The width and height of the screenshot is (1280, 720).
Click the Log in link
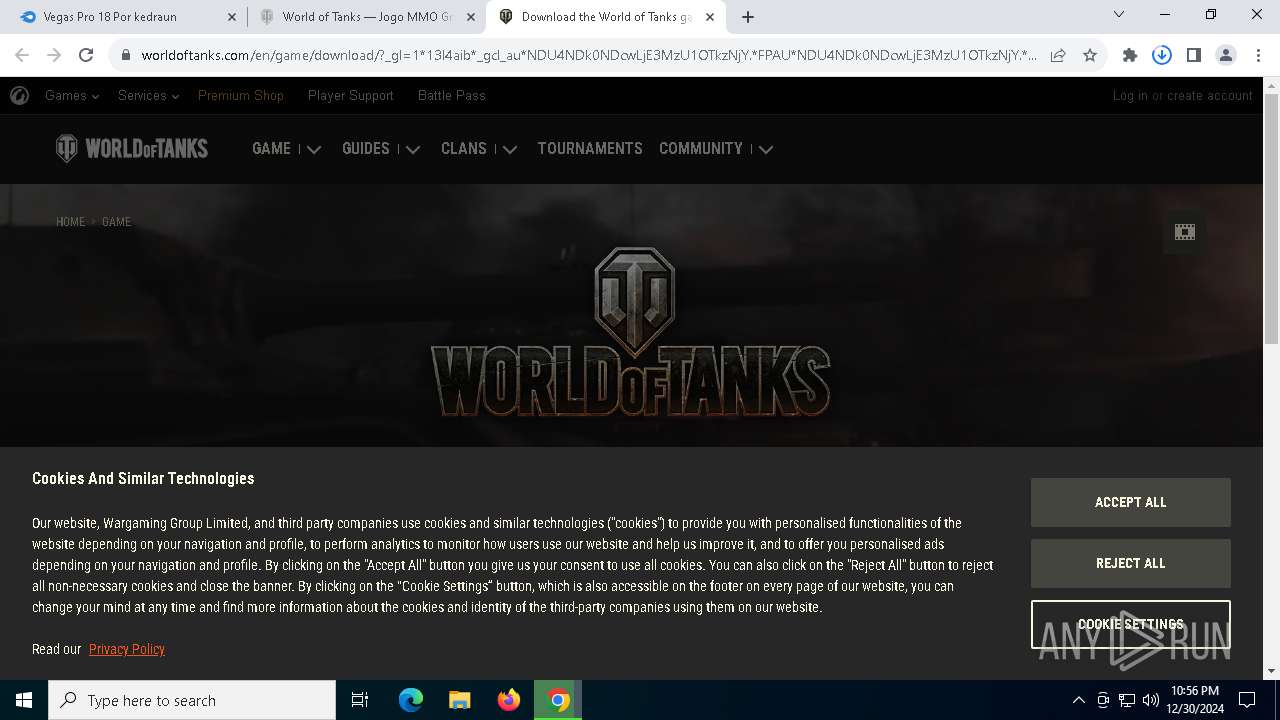(1130, 96)
